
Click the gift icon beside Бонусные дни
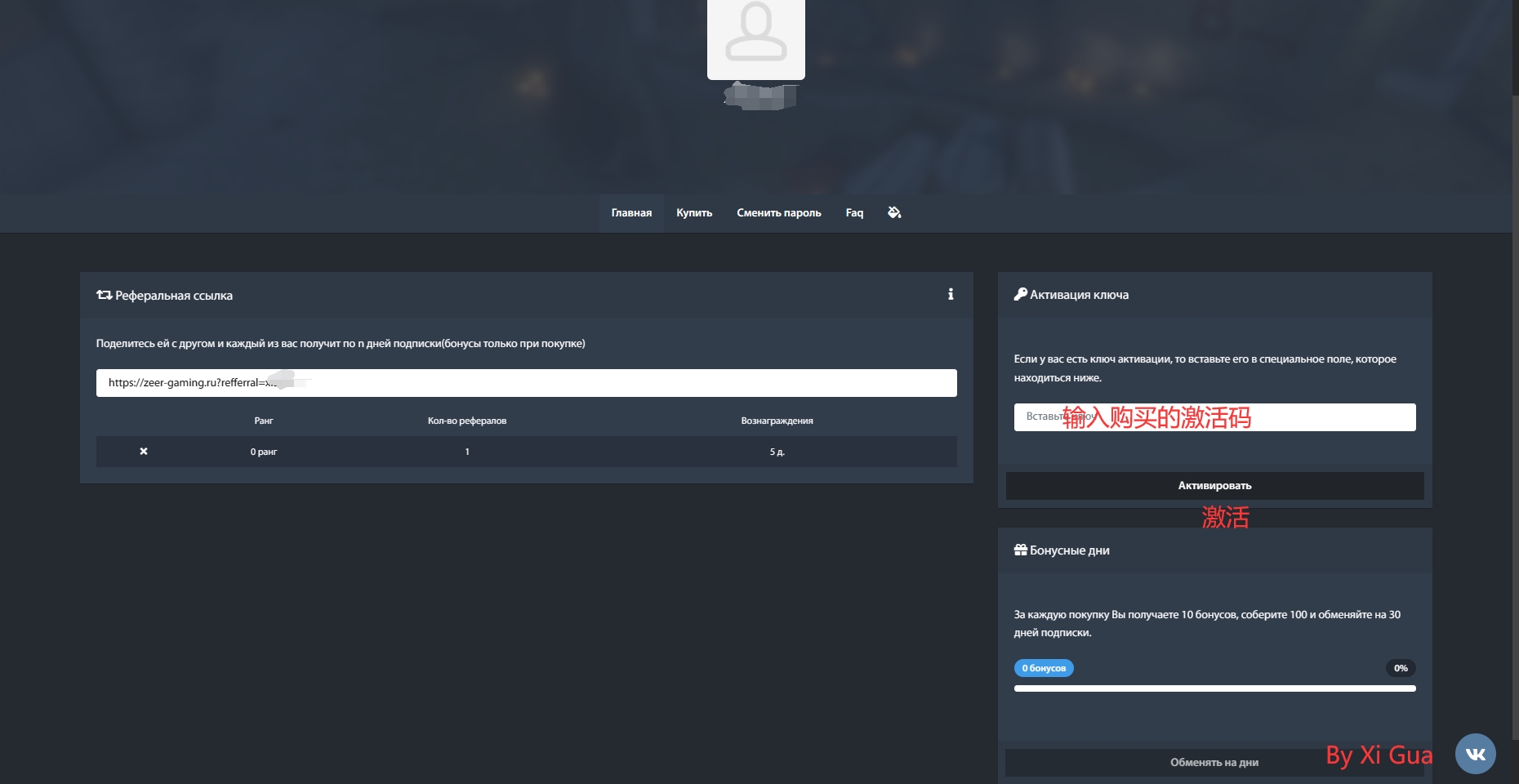[1020, 550]
